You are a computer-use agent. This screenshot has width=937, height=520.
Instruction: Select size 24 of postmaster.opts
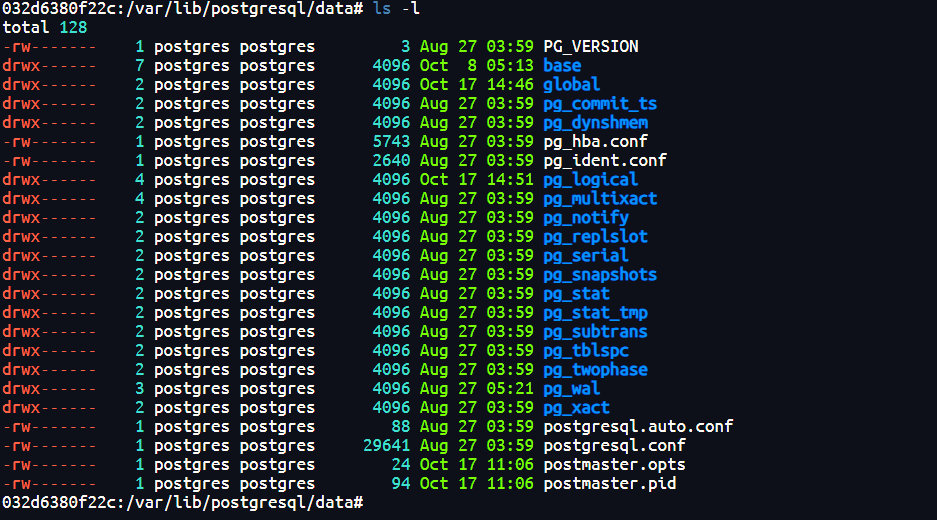click(x=401, y=465)
